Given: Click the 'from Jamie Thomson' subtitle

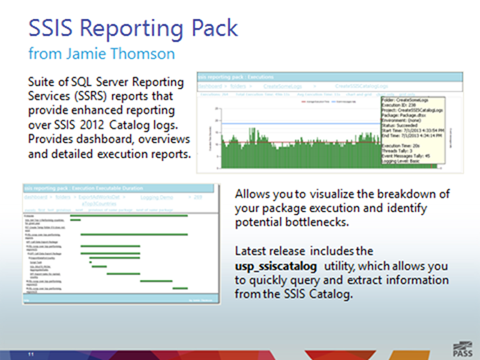Looking at the screenshot, I should point(102,54).
